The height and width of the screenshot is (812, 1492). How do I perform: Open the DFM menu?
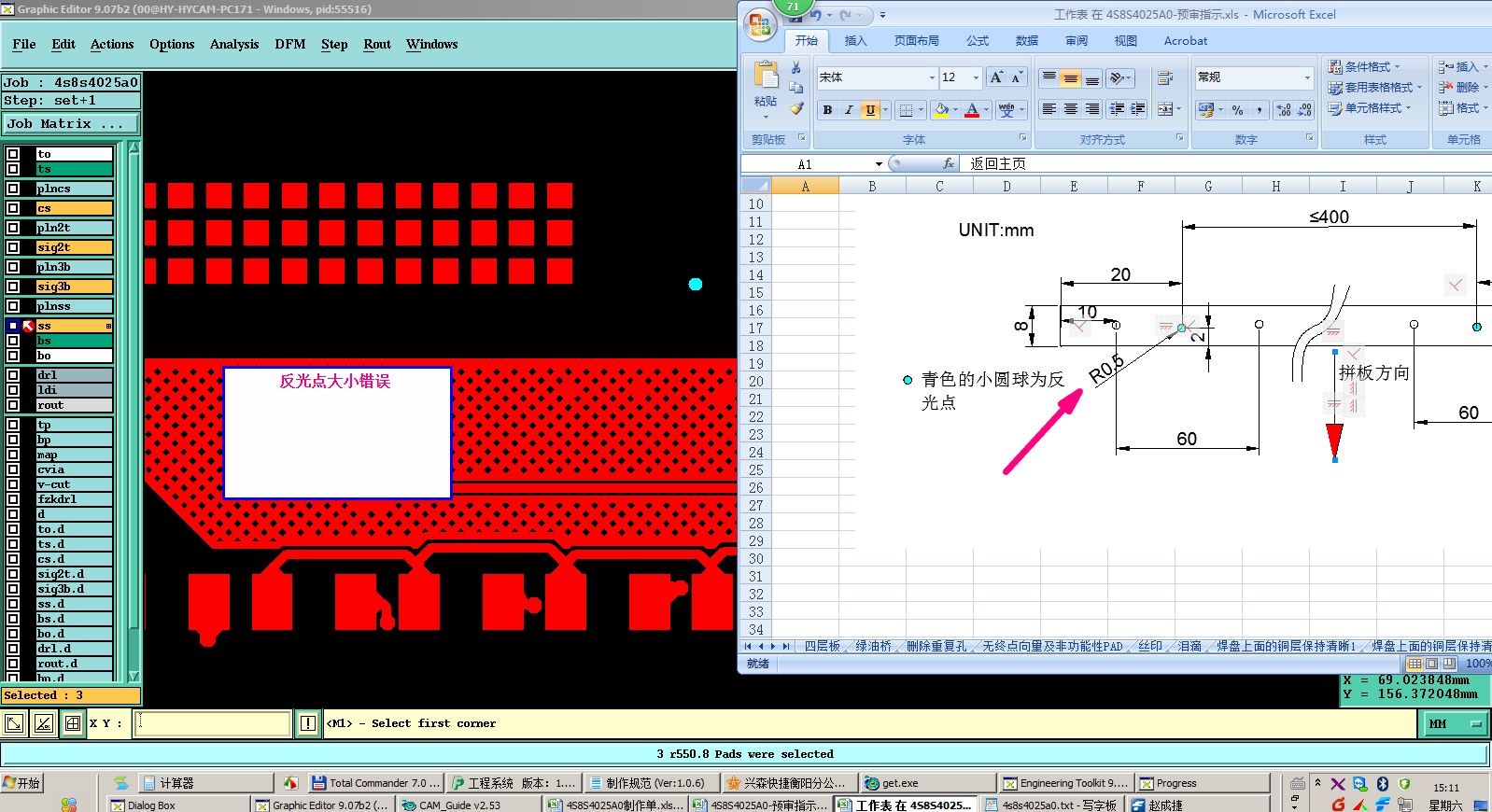click(x=290, y=44)
